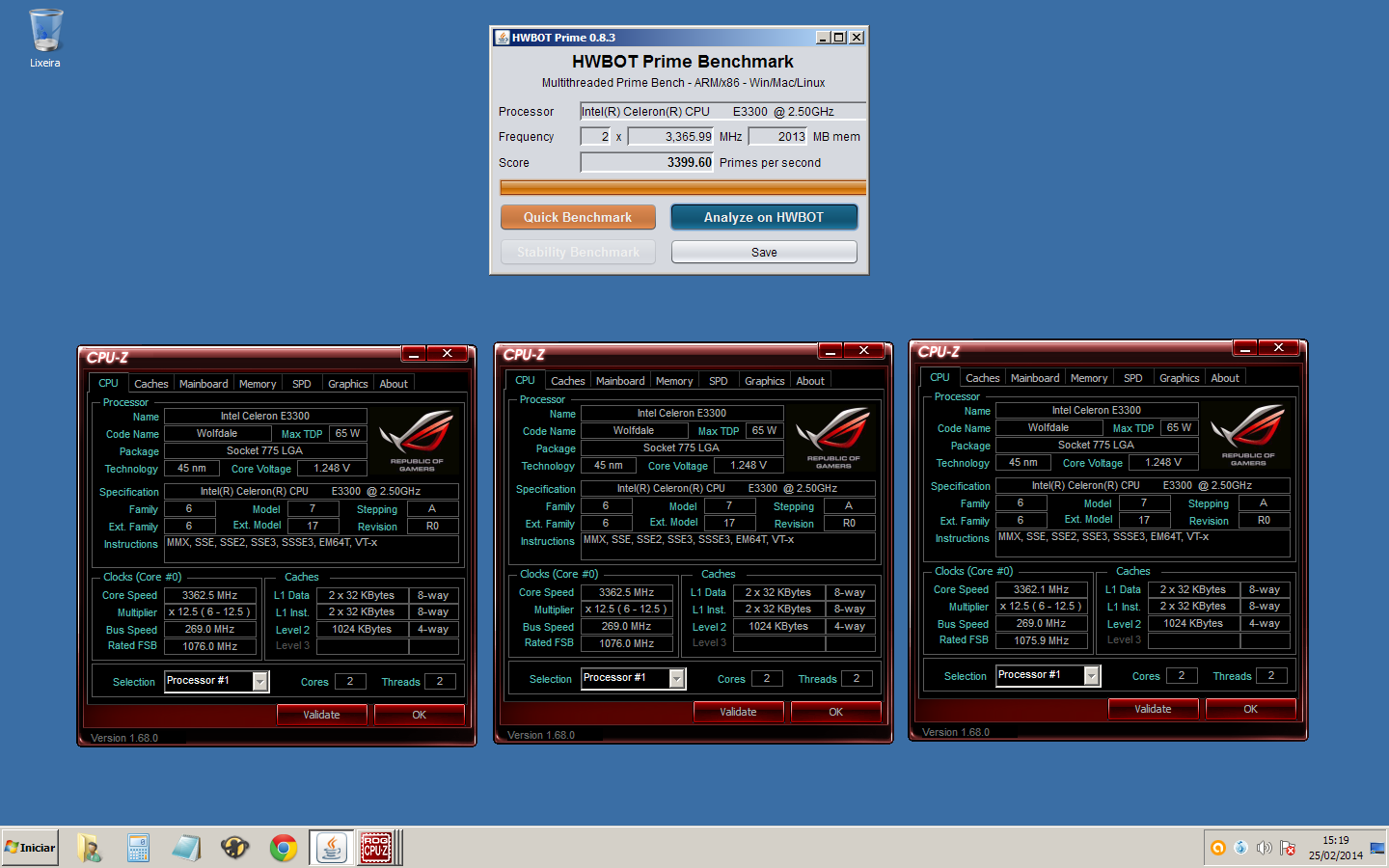
Task: Minimize the middle CPU-Z window
Action: [830, 351]
